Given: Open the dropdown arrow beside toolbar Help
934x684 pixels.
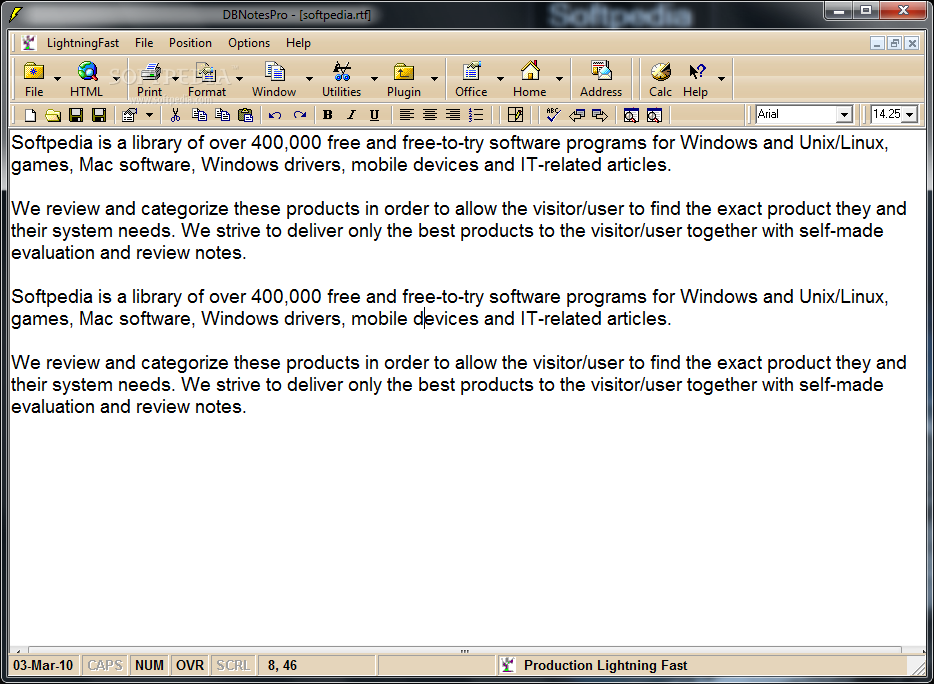Looking at the screenshot, I should tap(721, 79).
